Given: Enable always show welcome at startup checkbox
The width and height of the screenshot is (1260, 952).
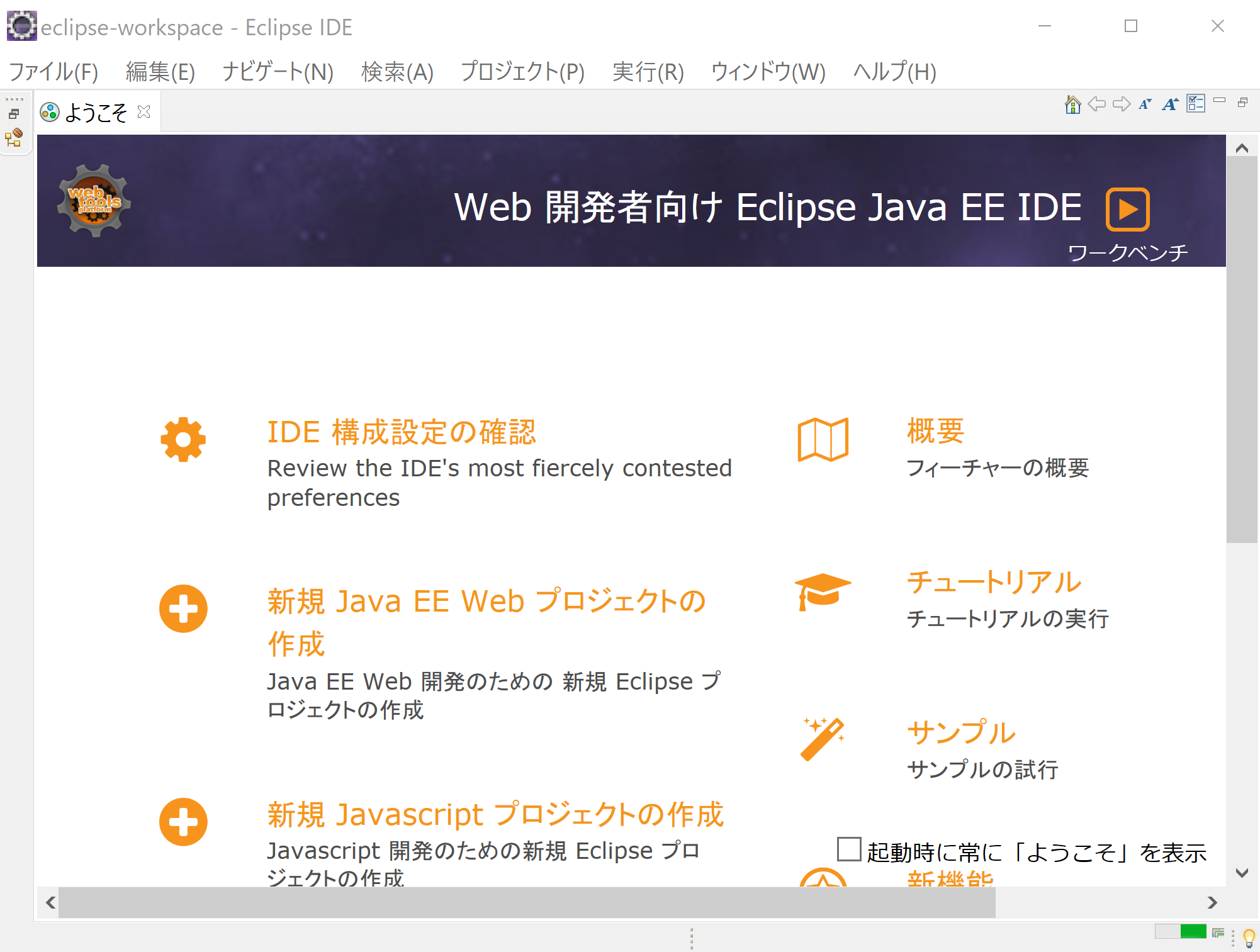Looking at the screenshot, I should (848, 849).
